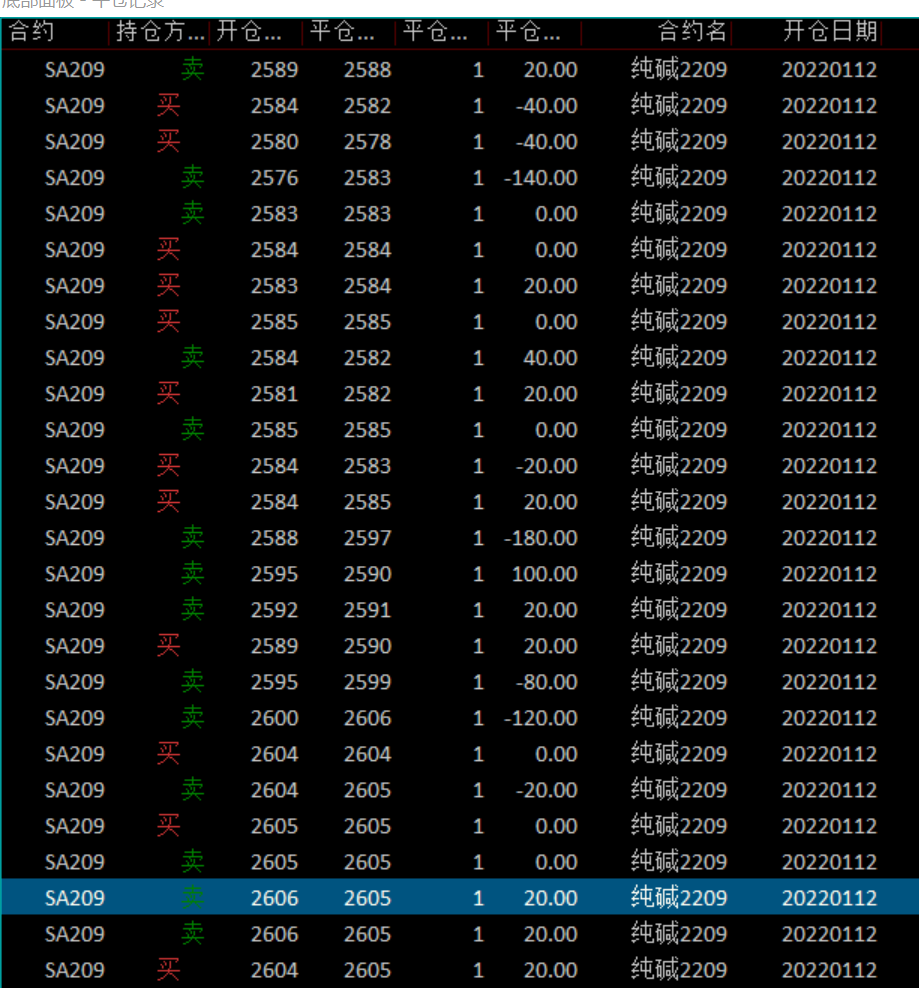Click the -180.00 loss cell
Image resolution: width=919 pixels, height=988 pixels.
pyautogui.click(x=541, y=539)
